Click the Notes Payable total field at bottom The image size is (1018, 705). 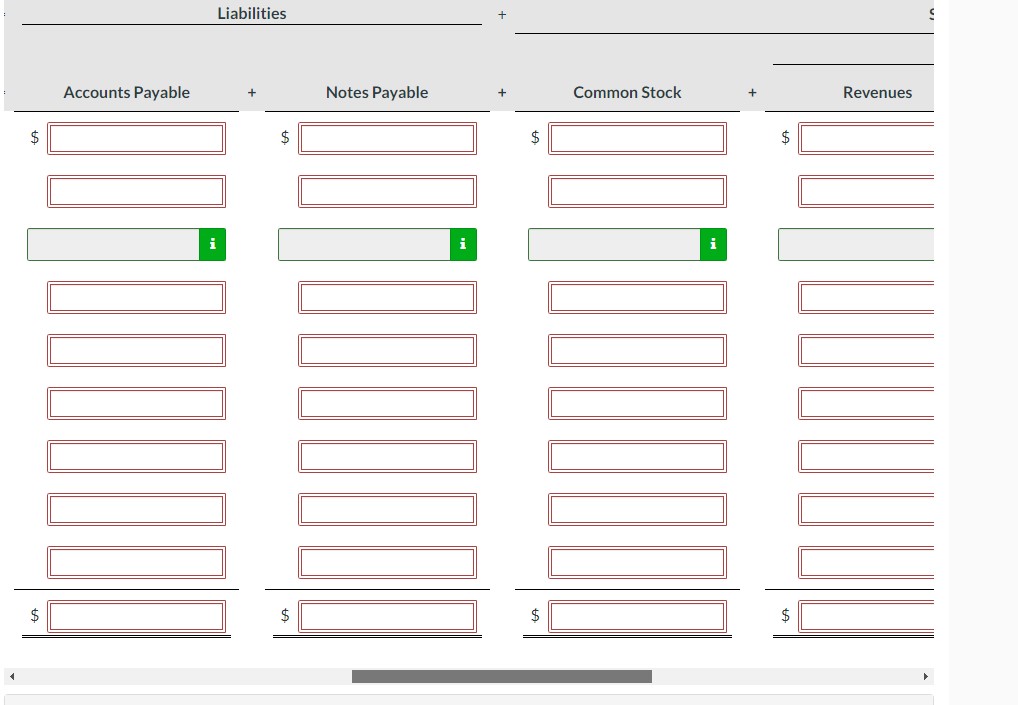pyautogui.click(x=388, y=616)
